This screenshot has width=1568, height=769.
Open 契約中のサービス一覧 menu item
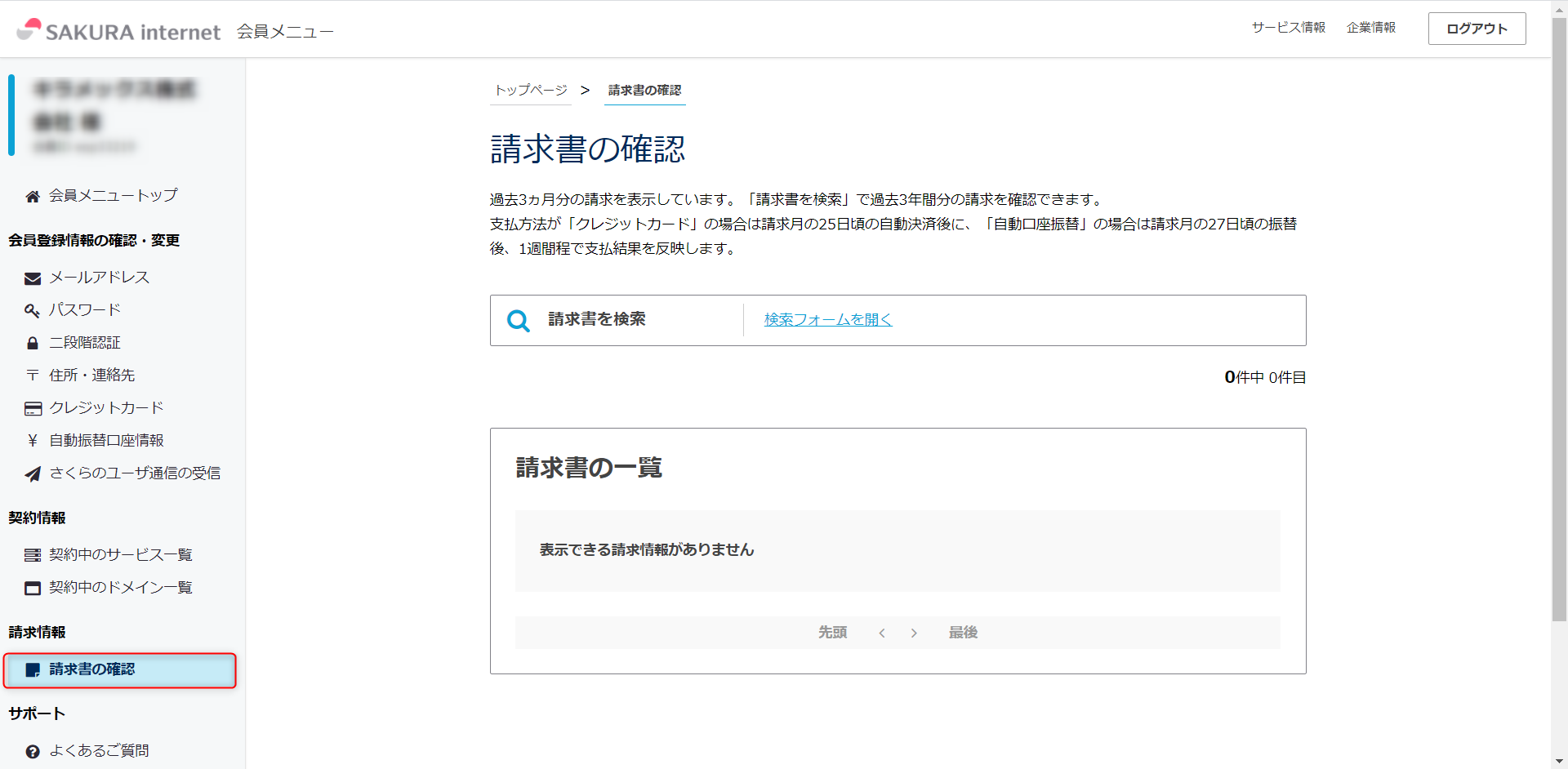[x=120, y=555]
